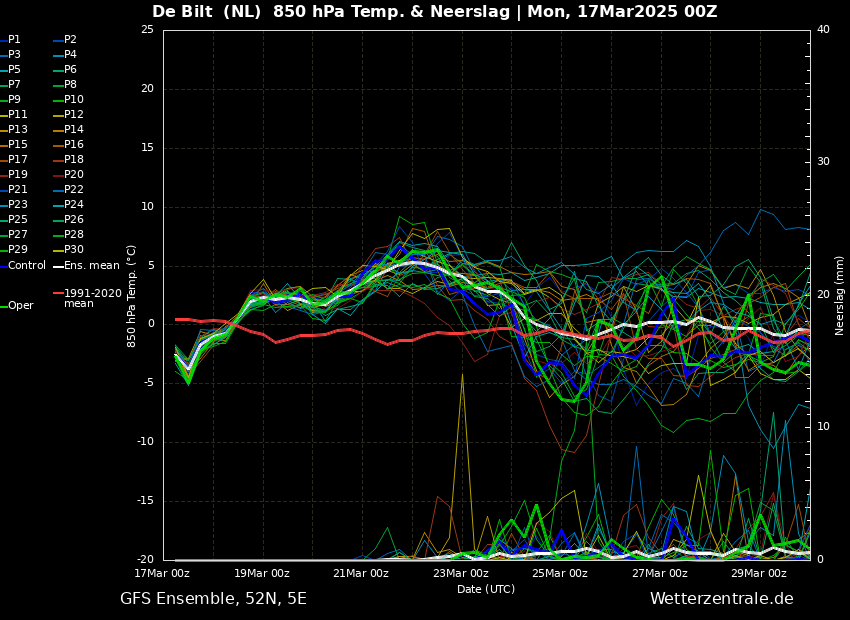The height and width of the screenshot is (620, 850).
Task: Click the P30 legend entry
Action: (74, 250)
